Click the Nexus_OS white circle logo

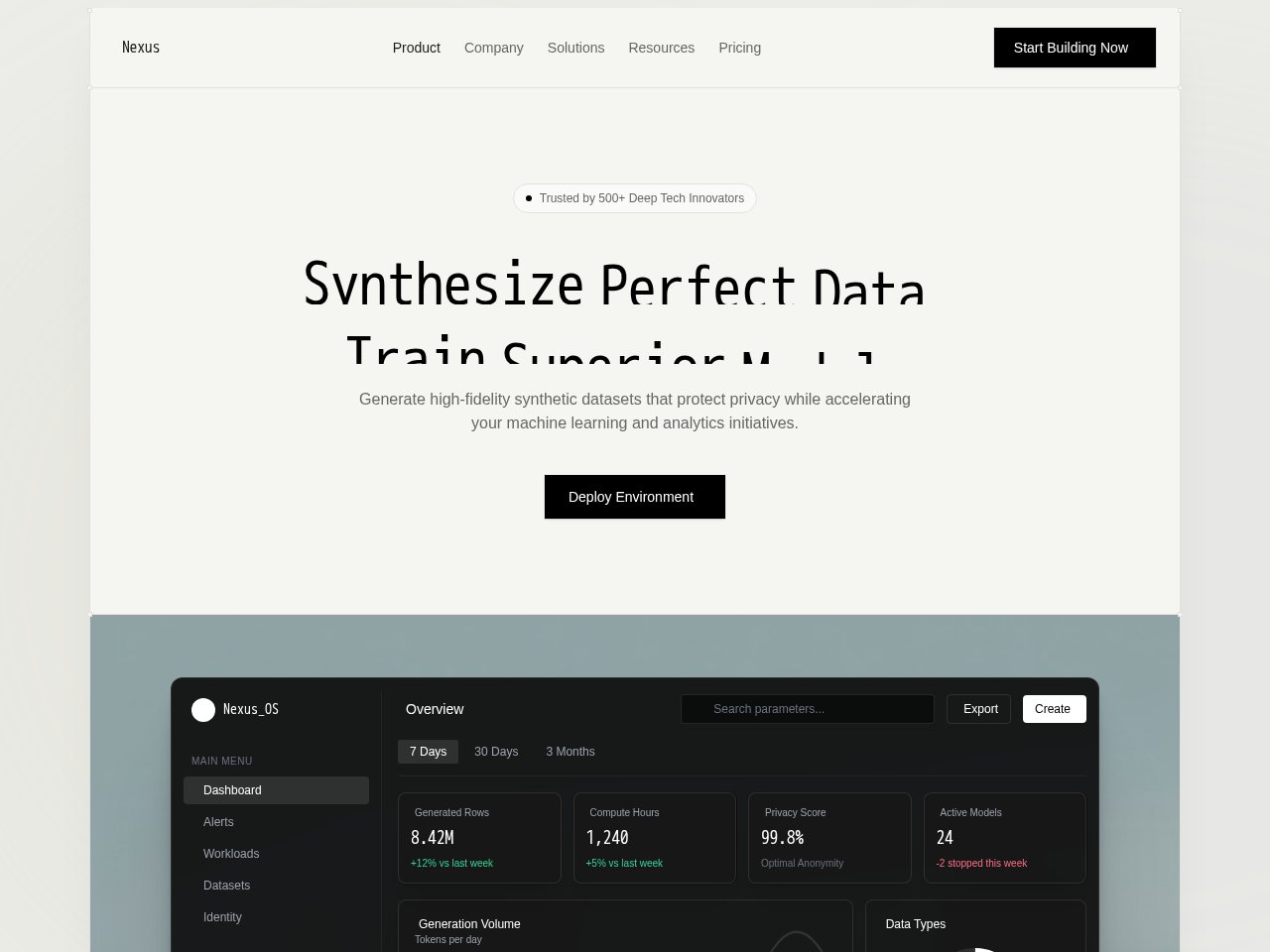point(203,709)
